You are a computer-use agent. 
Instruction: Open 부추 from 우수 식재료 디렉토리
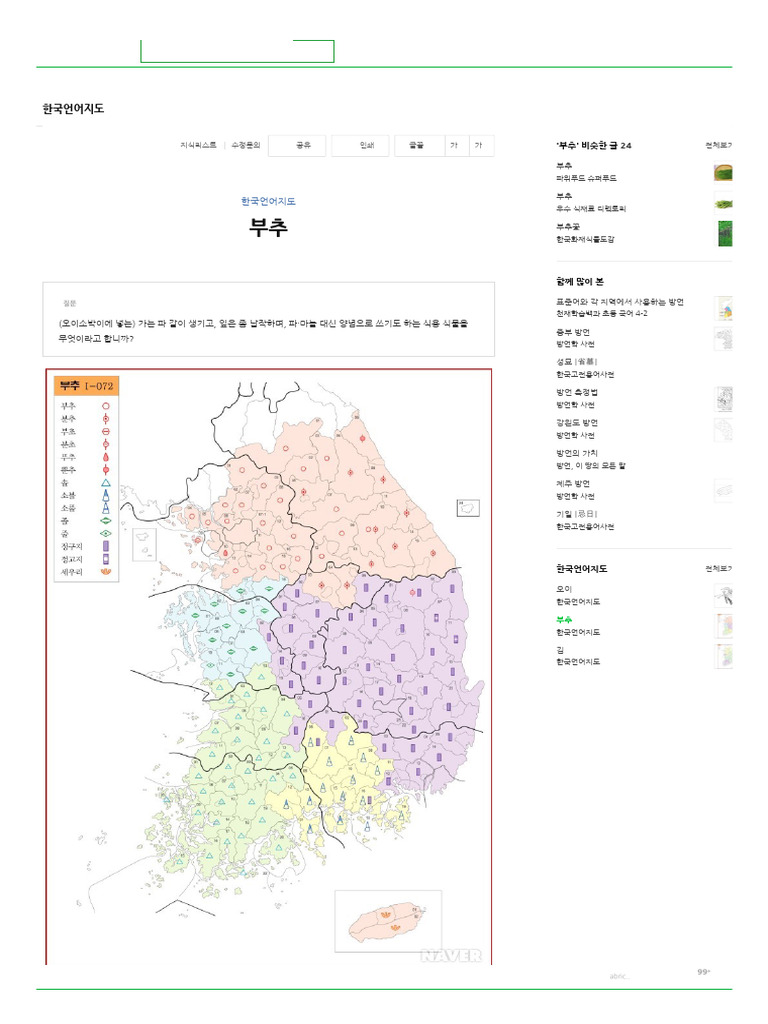click(564, 196)
